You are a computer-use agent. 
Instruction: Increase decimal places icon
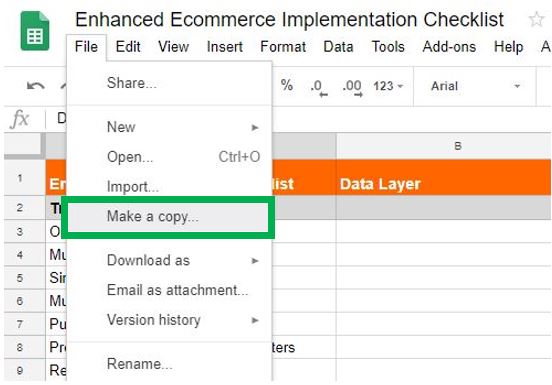tap(352, 87)
